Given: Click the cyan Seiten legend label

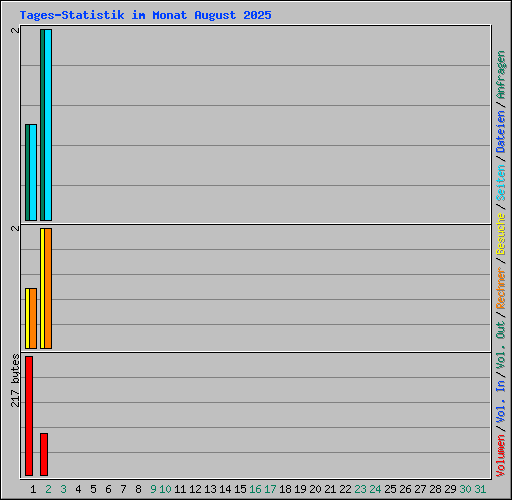Looking at the screenshot, I should pyautogui.click(x=500, y=183).
